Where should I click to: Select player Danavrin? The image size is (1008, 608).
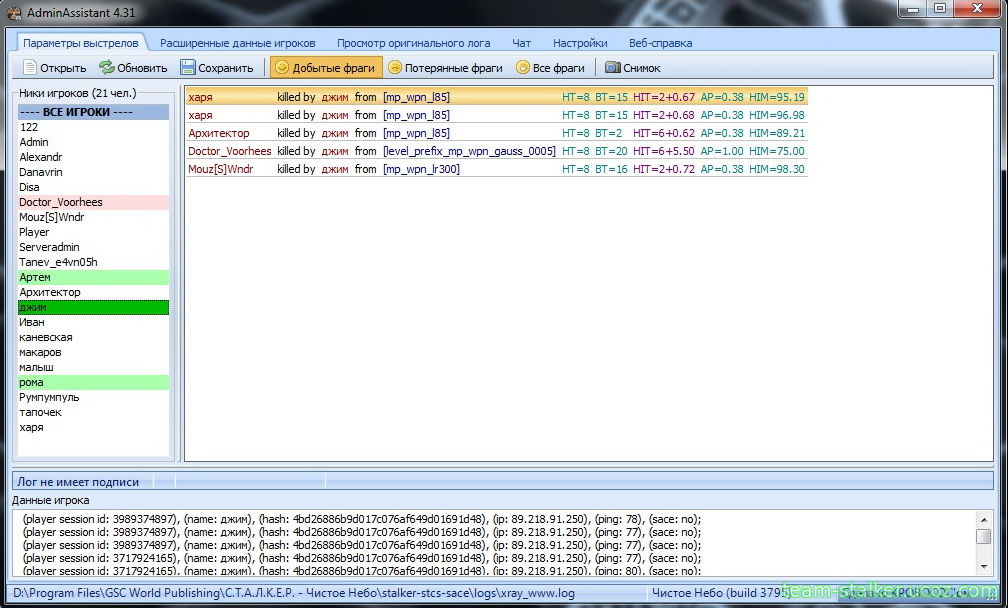coord(93,172)
